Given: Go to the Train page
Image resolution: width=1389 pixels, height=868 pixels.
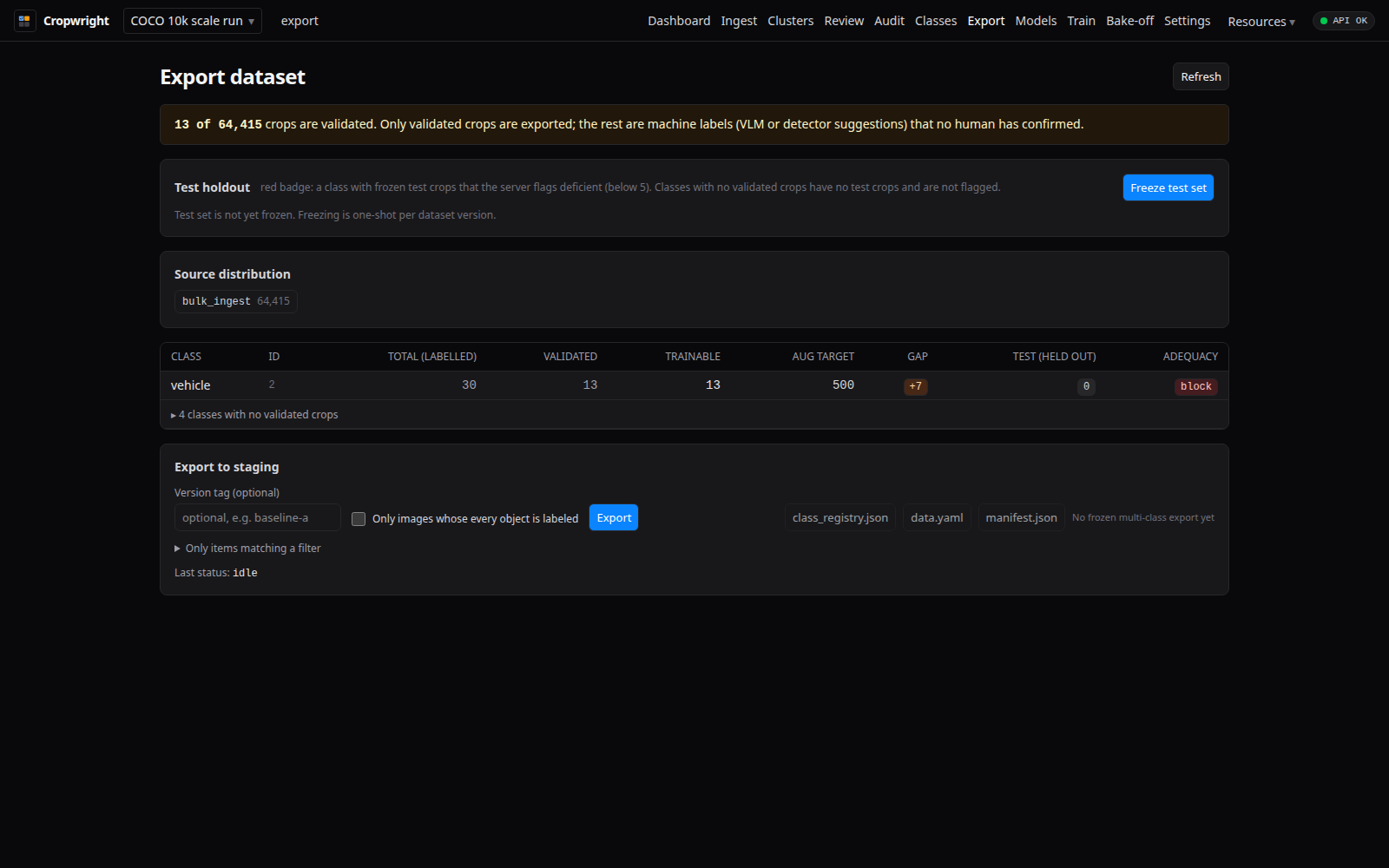Looking at the screenshot, I should tap(1081, 21).
